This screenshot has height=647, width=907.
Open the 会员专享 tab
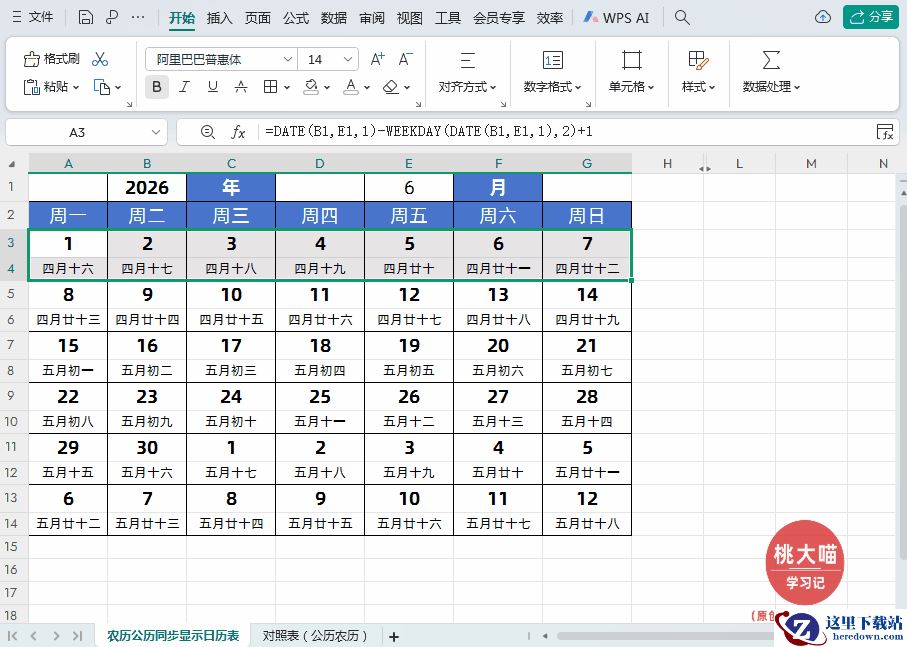pyautogui.click(x=499, y=18)
